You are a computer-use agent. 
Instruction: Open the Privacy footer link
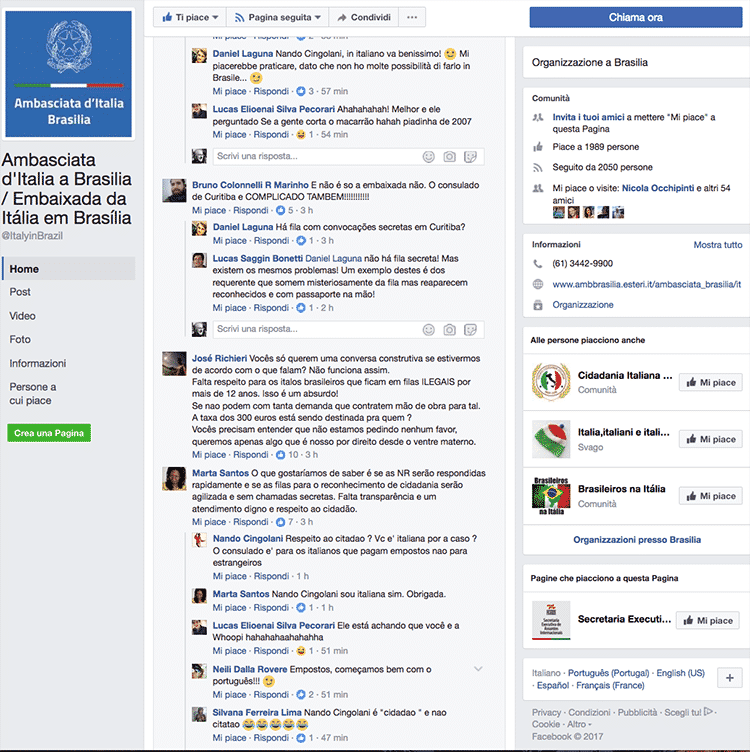tap(546, 712)
